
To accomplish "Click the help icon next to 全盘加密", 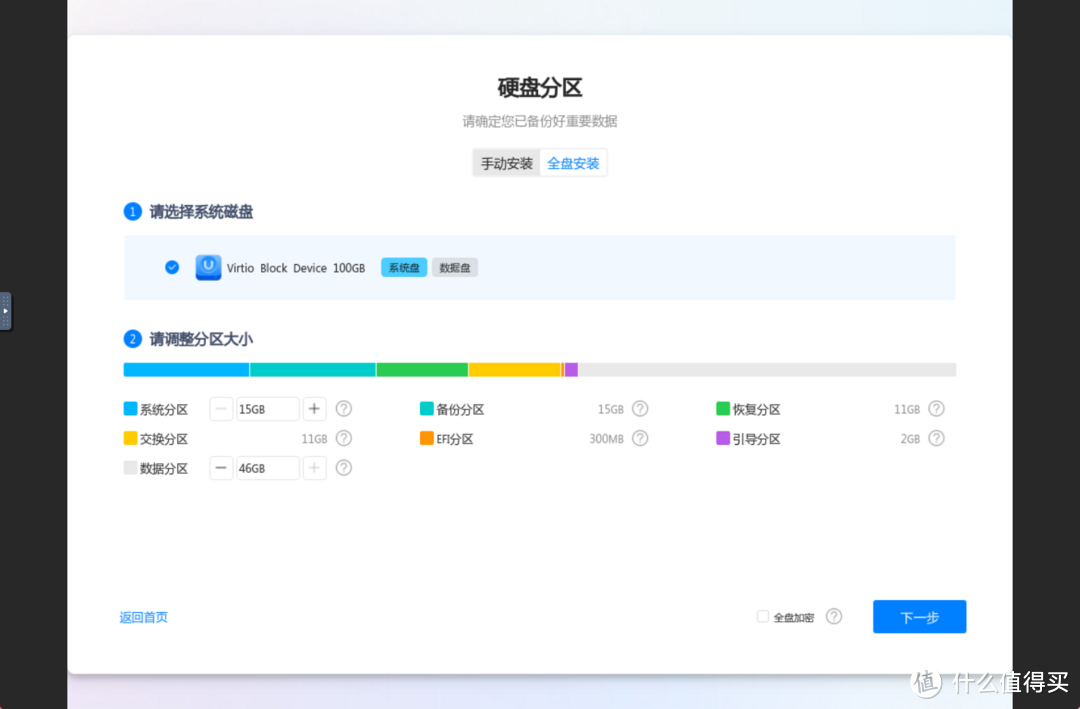I will (835, 616).
